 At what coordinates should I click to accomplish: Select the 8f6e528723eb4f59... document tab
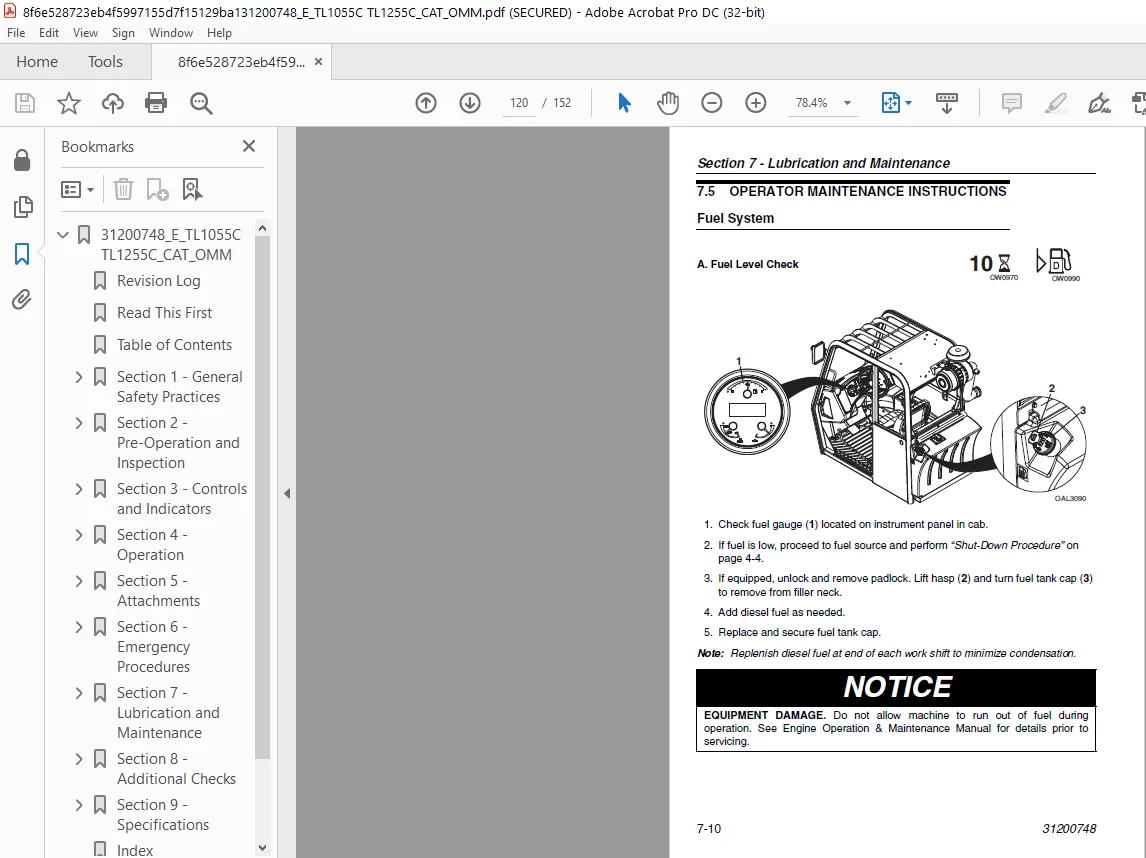[x=241, y=62]
